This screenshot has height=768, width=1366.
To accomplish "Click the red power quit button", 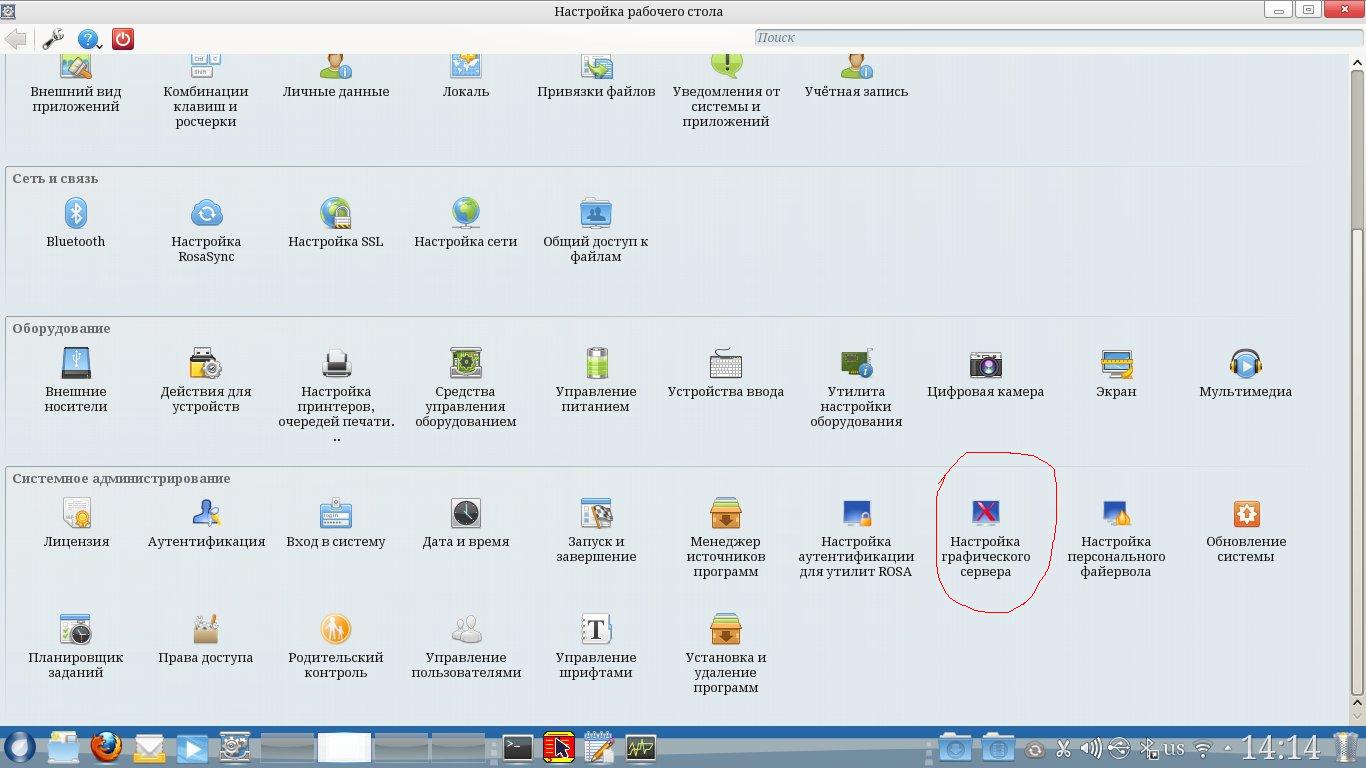I will coord(123,39).
